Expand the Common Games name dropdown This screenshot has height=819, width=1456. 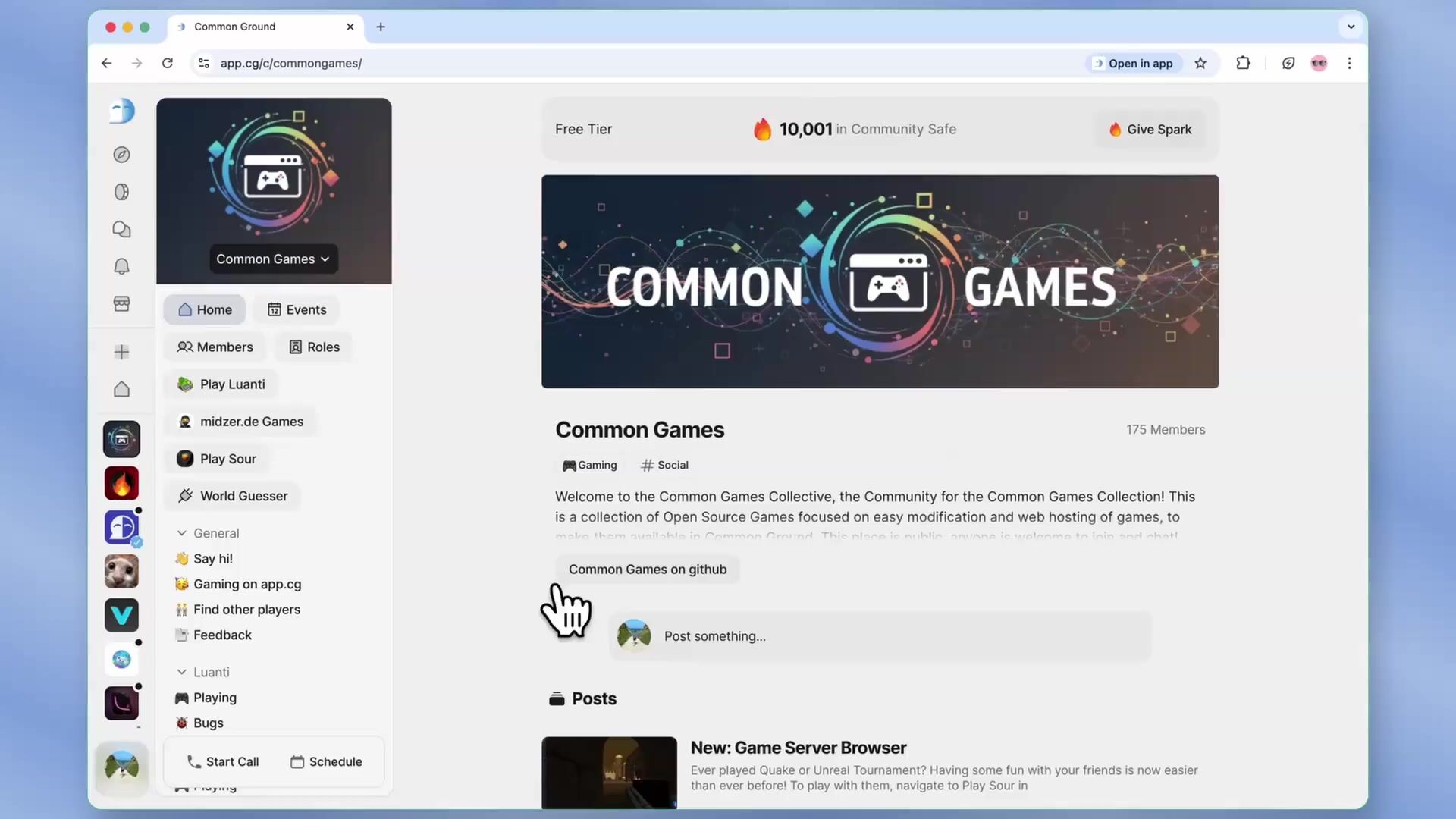click(x=273, y=259)
